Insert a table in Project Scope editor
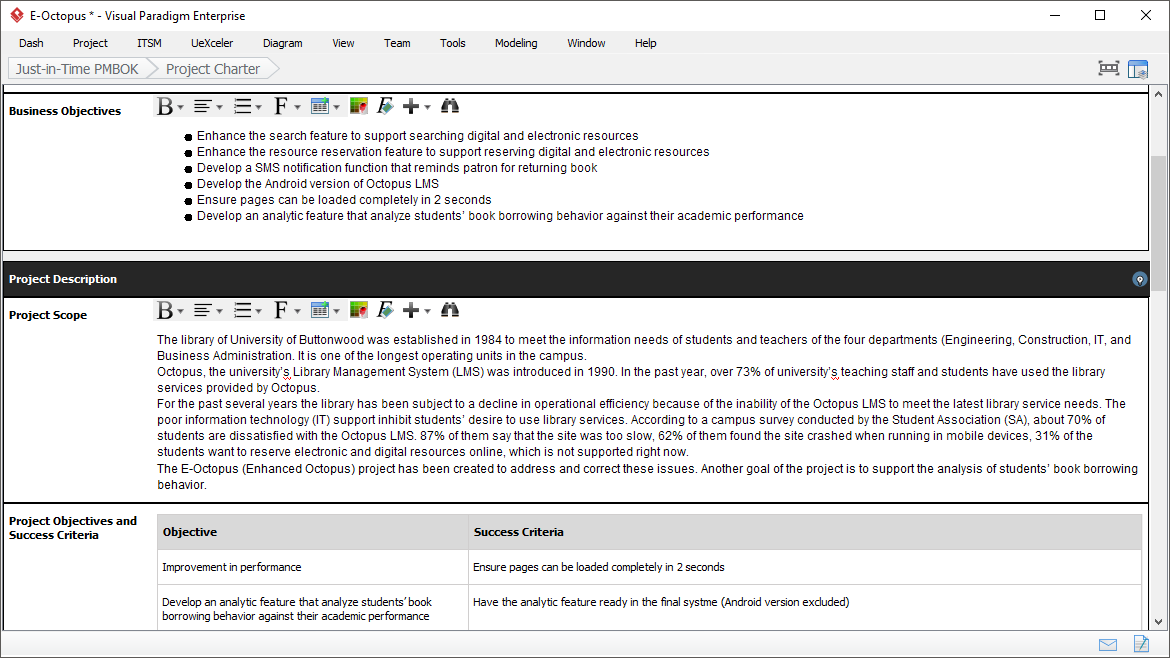The width and height of the screenshot is (1170, 658). pyautogui.click(x=320, y=310)
